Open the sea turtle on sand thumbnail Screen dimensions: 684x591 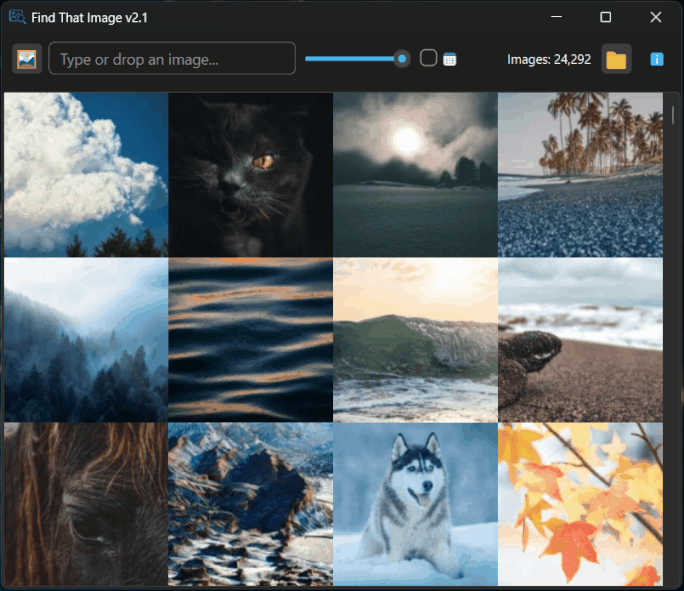tap(580, 339)
